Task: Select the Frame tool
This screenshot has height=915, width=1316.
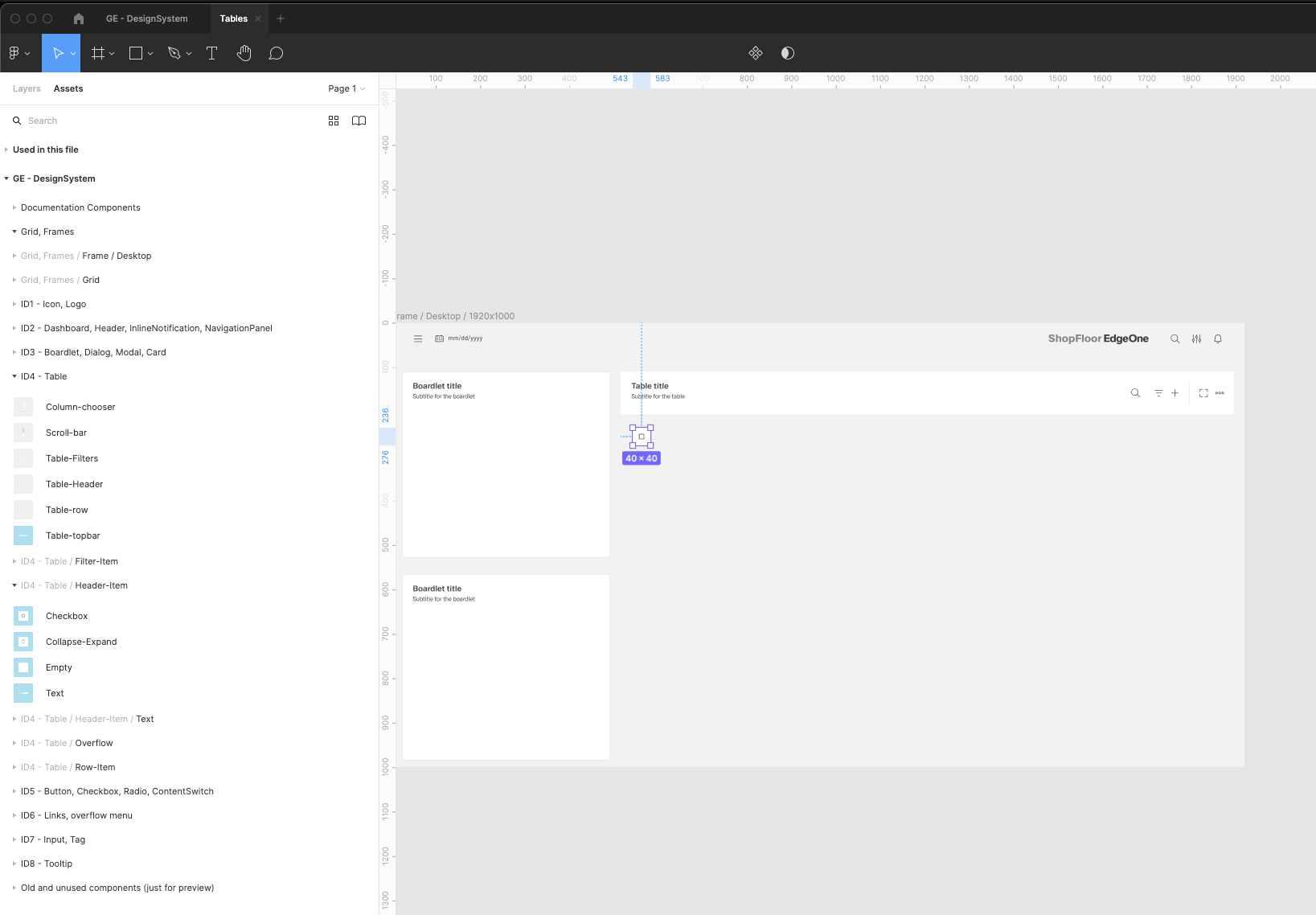Action: point(98,53)
